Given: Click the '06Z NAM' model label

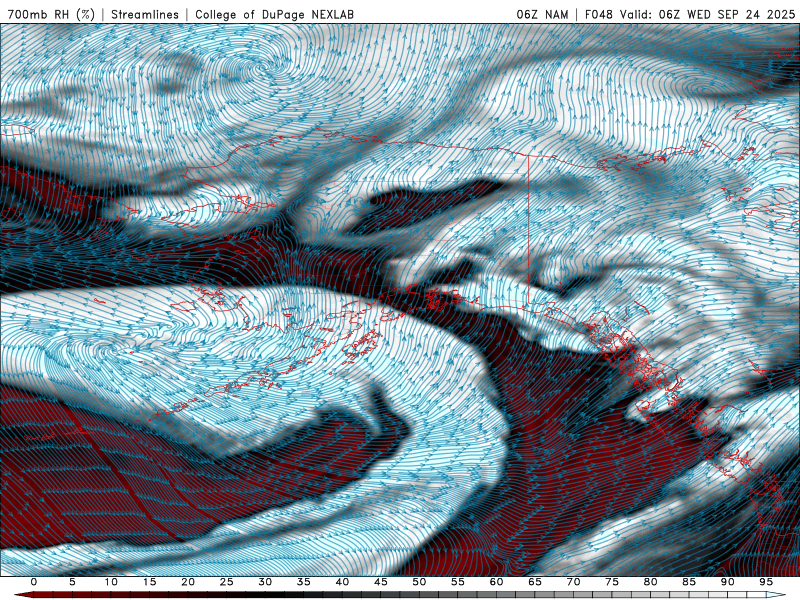Looking at the screenshot, I should 542,14.
